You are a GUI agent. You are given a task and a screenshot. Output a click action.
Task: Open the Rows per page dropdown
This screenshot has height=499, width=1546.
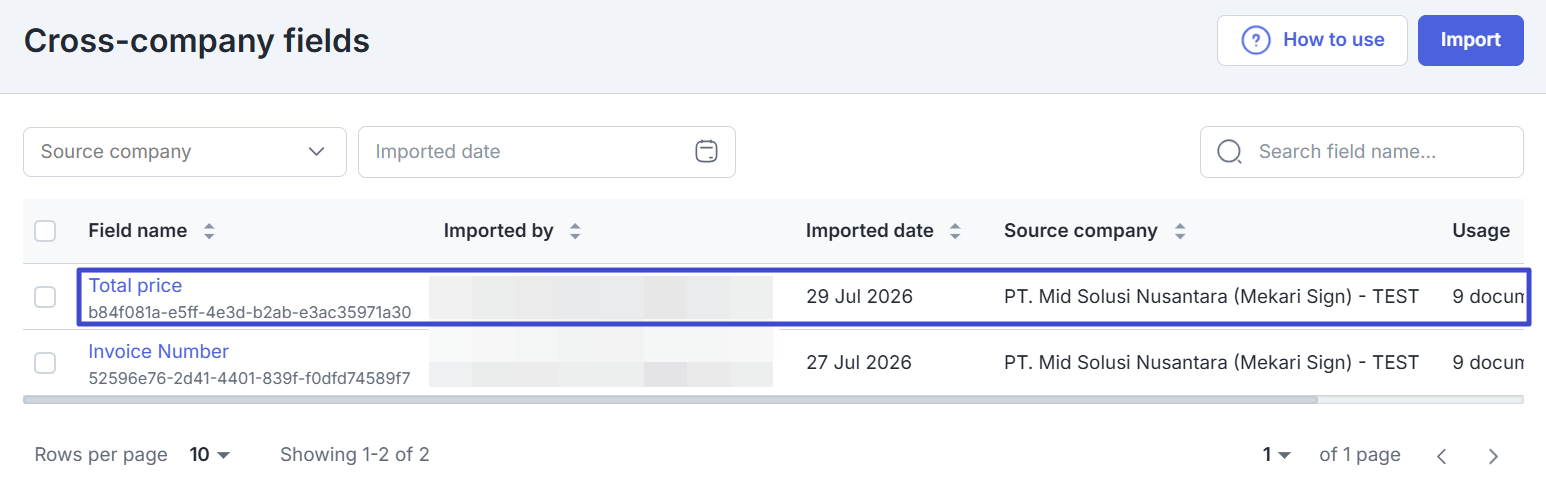[x=210, y=455]
